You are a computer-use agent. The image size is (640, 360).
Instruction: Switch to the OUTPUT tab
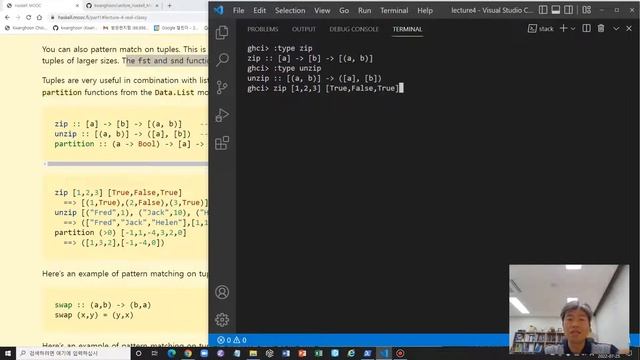304,29
